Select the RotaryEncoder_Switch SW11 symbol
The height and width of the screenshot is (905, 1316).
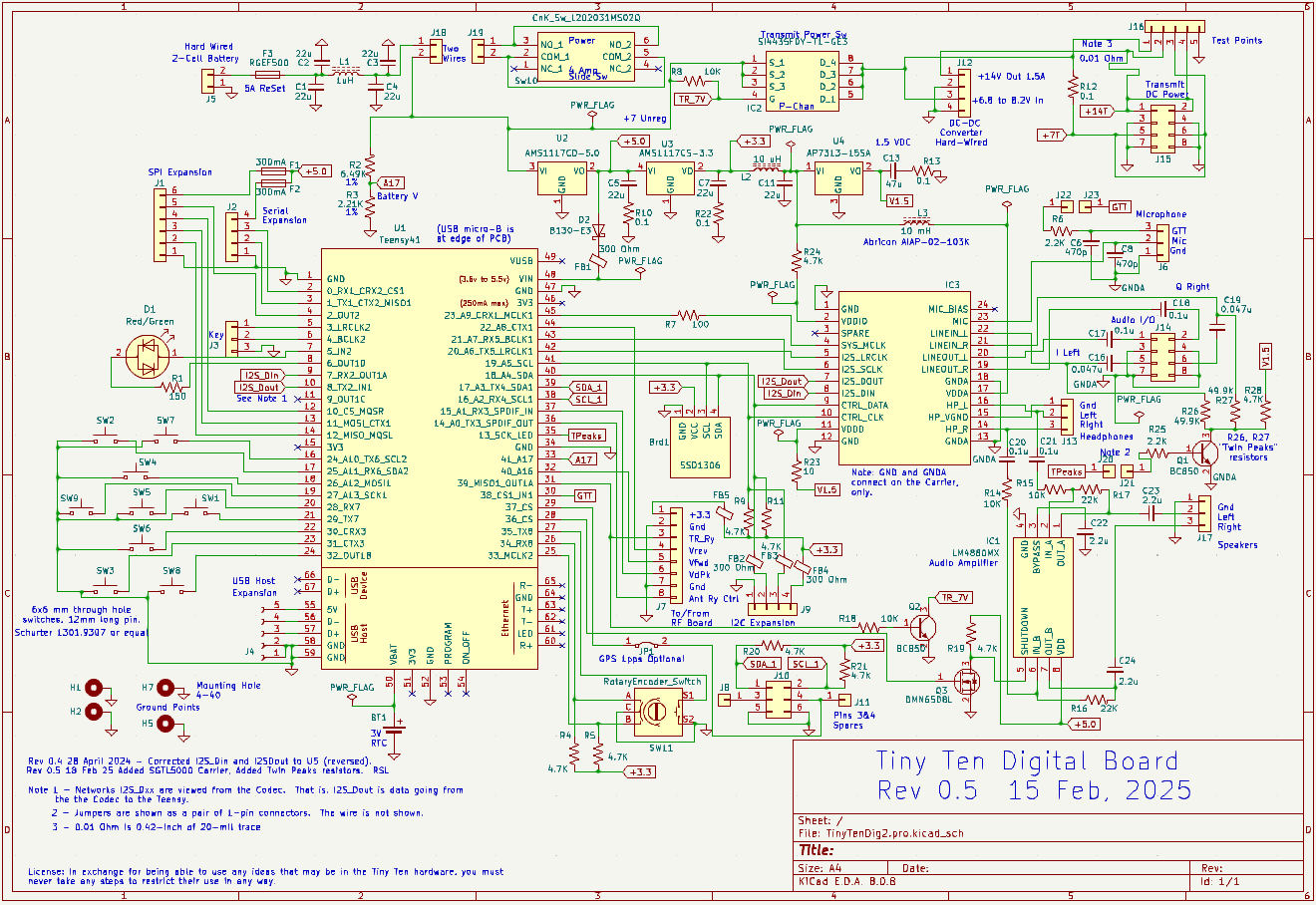(657, 711)
